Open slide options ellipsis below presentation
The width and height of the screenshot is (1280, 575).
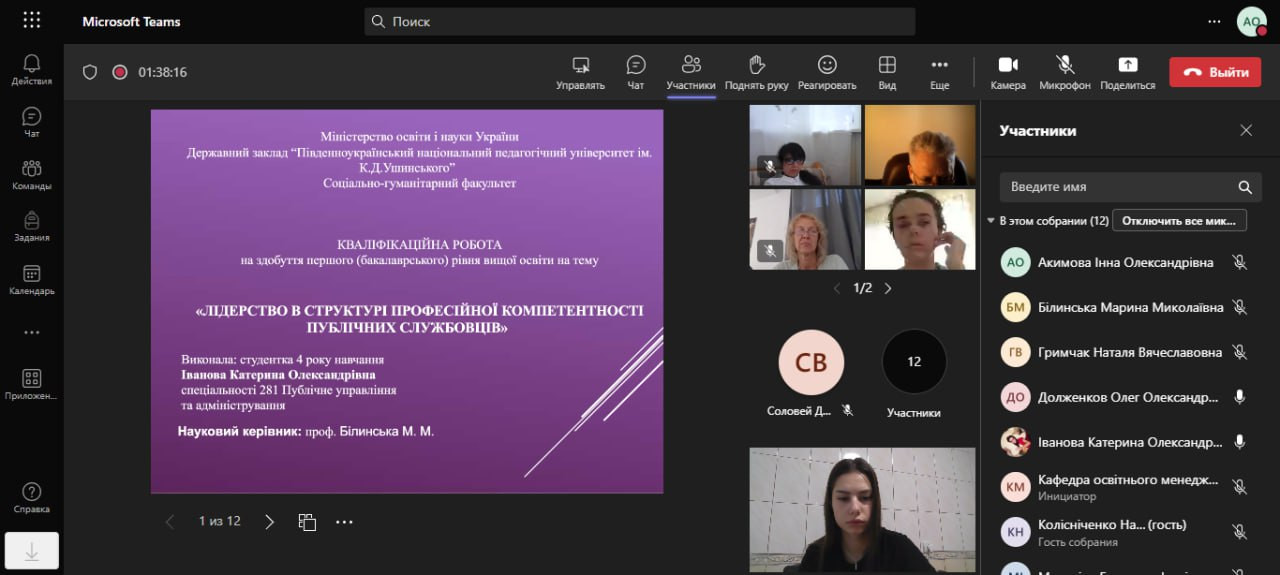(x=344, y=522)
